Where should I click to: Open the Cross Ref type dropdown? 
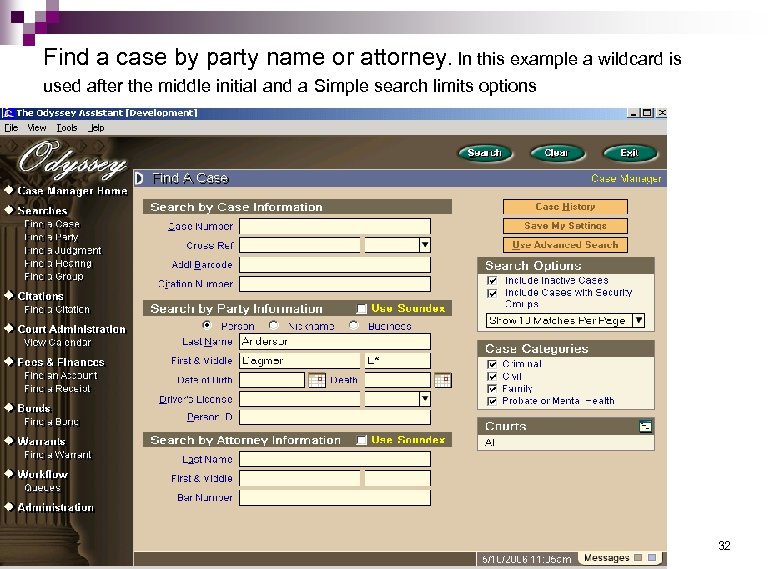pos(425,245)
